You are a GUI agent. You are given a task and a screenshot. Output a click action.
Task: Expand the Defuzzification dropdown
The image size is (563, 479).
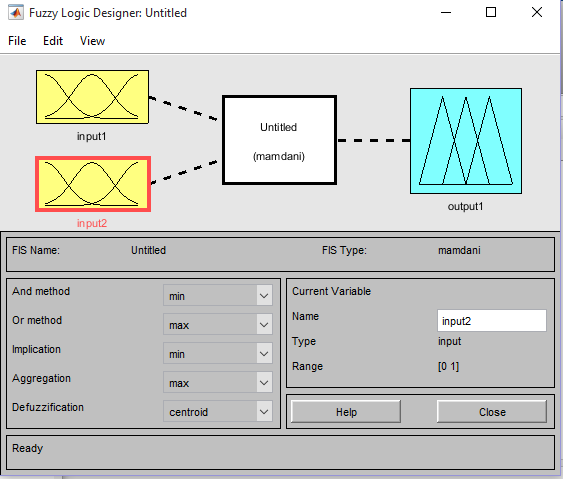click(x=218, y=411)
